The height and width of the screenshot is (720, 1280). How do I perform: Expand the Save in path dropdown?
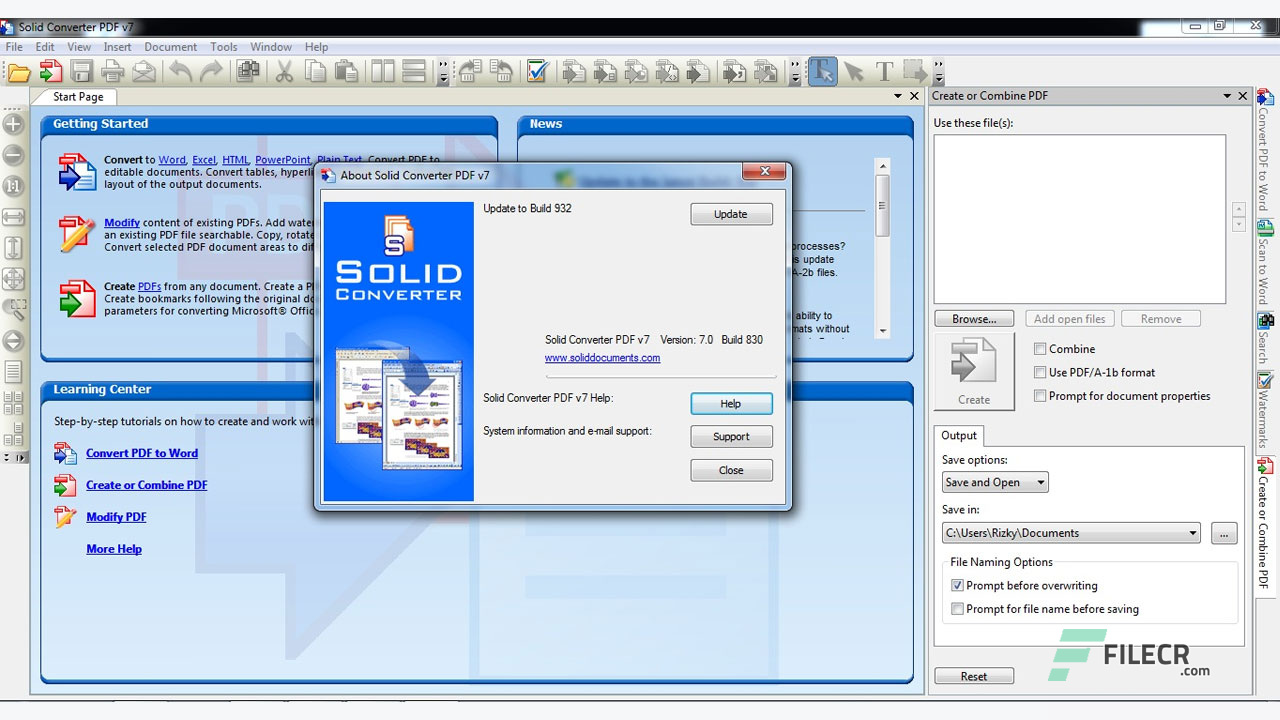[x=1193, y=533]
